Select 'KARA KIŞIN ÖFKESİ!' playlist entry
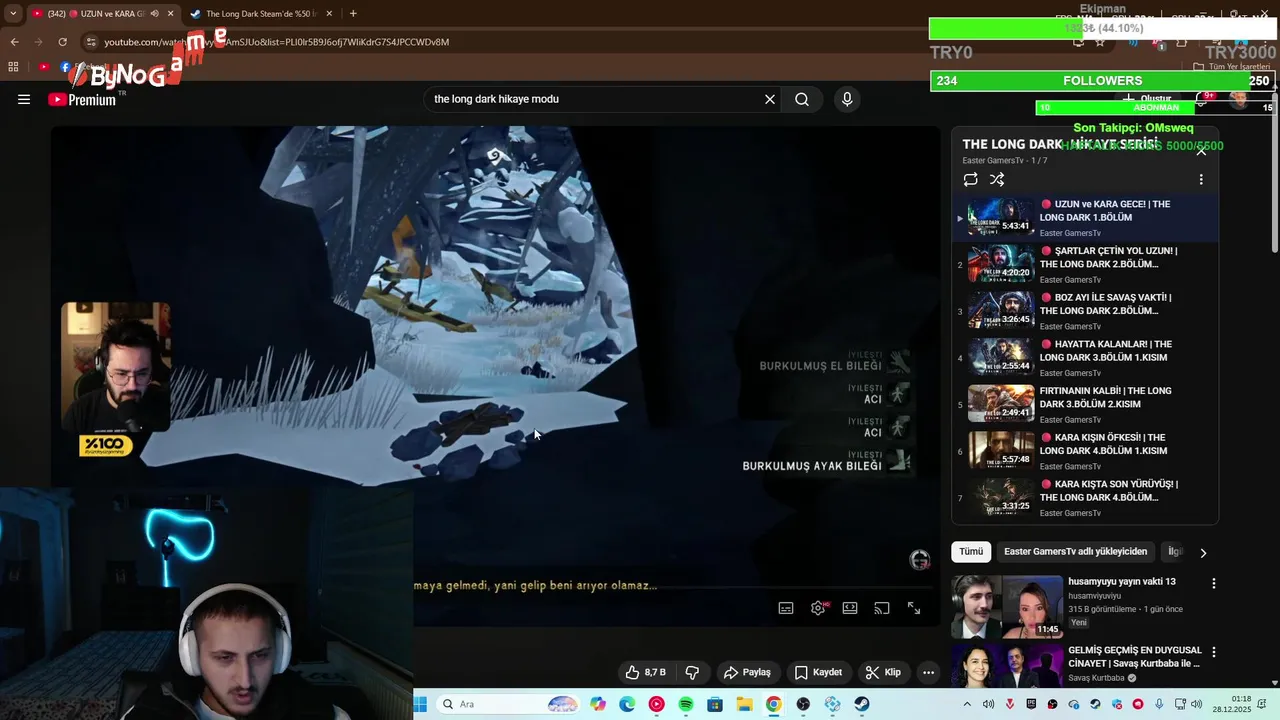This screenshot has width=1280, height=720. click(x=1085, y=451)
